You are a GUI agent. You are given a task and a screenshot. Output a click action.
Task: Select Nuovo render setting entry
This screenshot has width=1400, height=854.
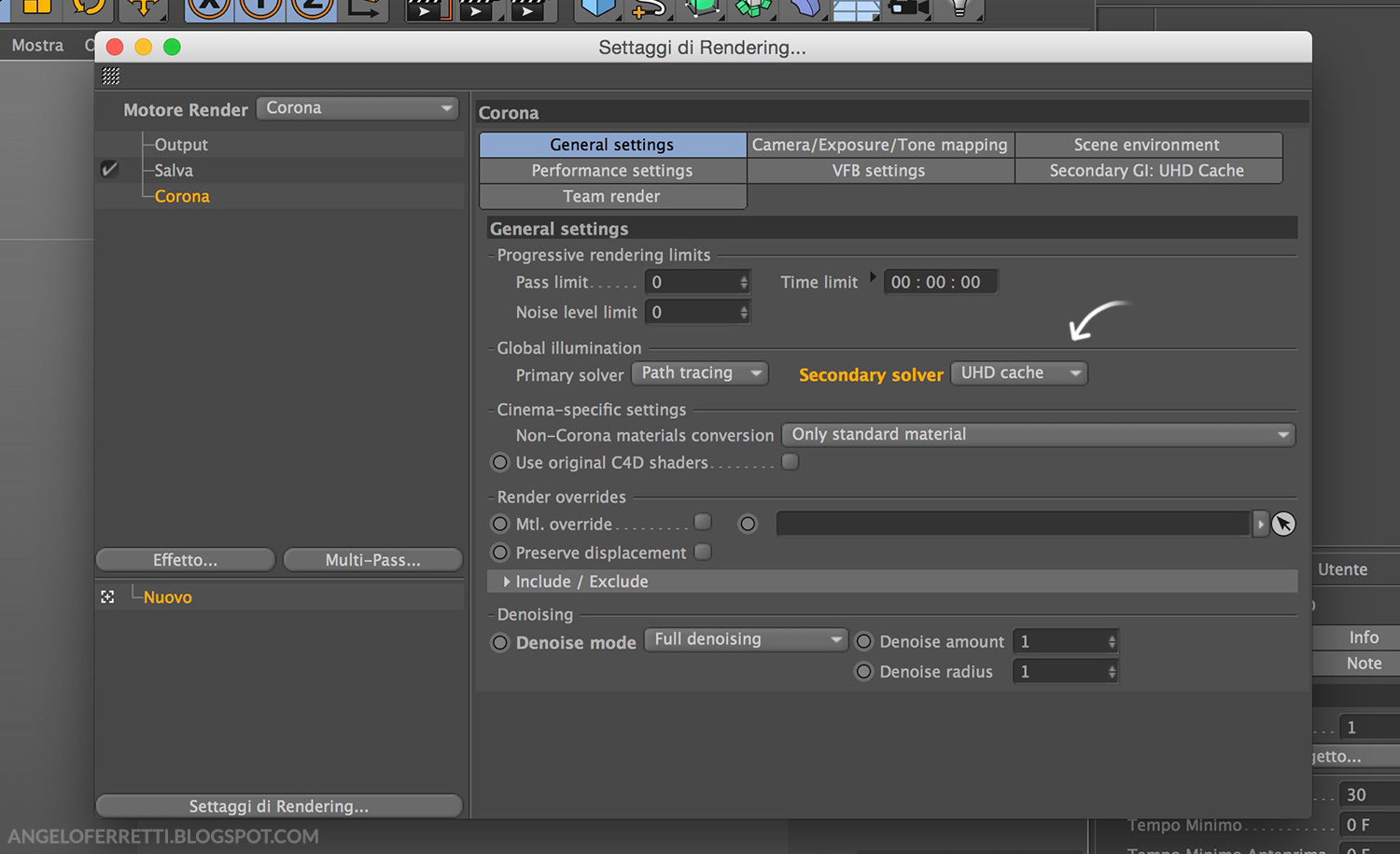(168, 597)
